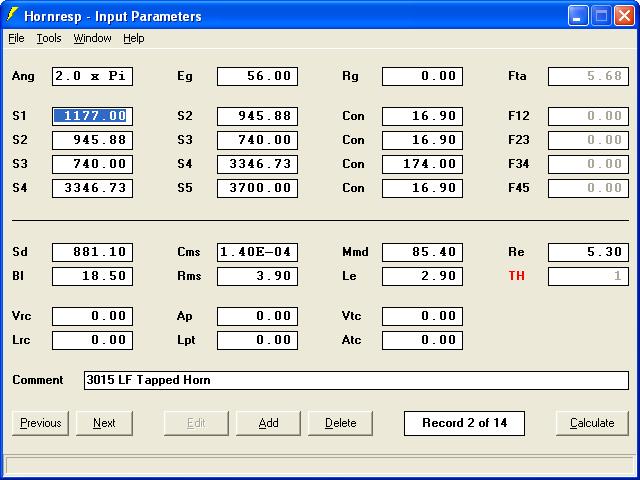Click the Record 2 of 14 indicator

pyautogui.click(x=464, y=423)
